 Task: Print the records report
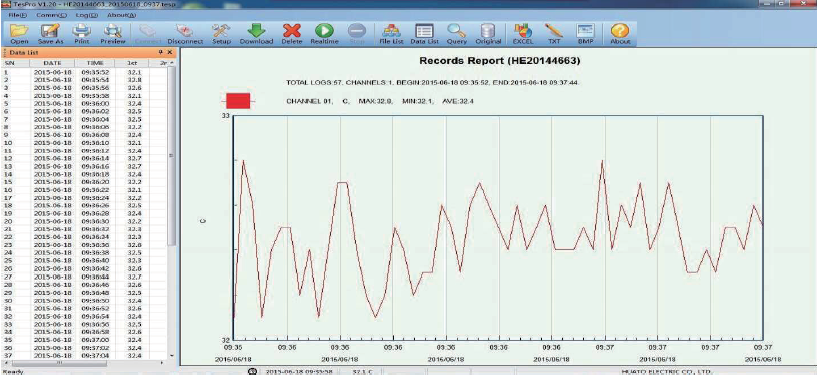[x=82, y=34]
